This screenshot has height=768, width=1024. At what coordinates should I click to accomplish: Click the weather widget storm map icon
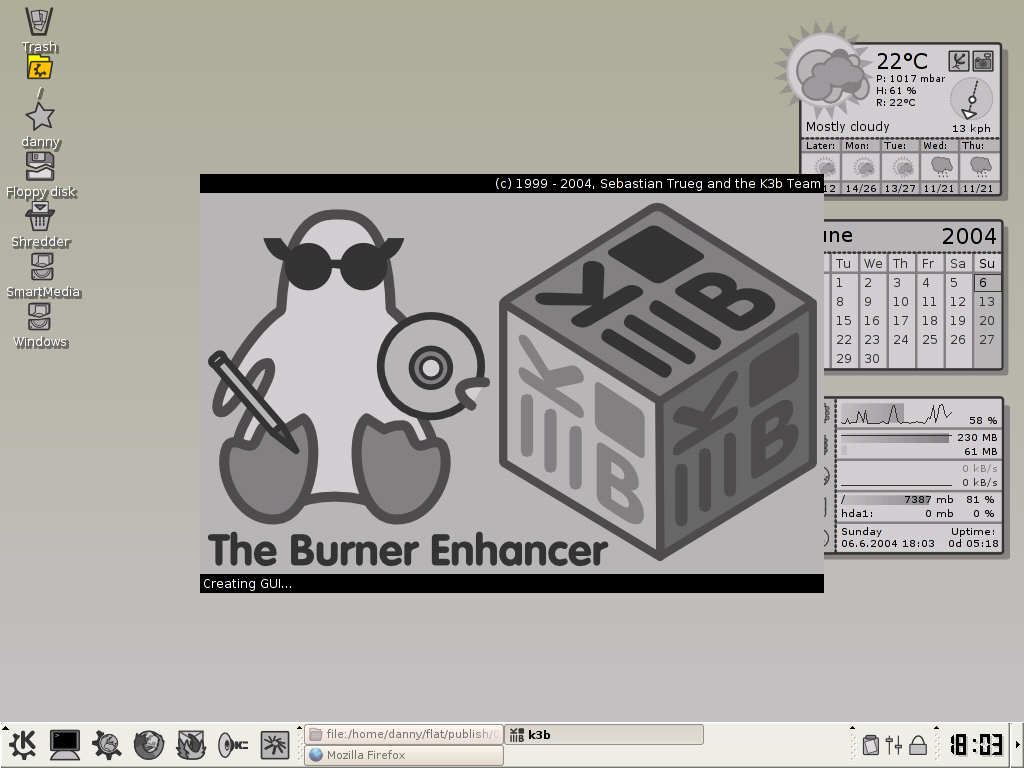click(x=959, y=61)
